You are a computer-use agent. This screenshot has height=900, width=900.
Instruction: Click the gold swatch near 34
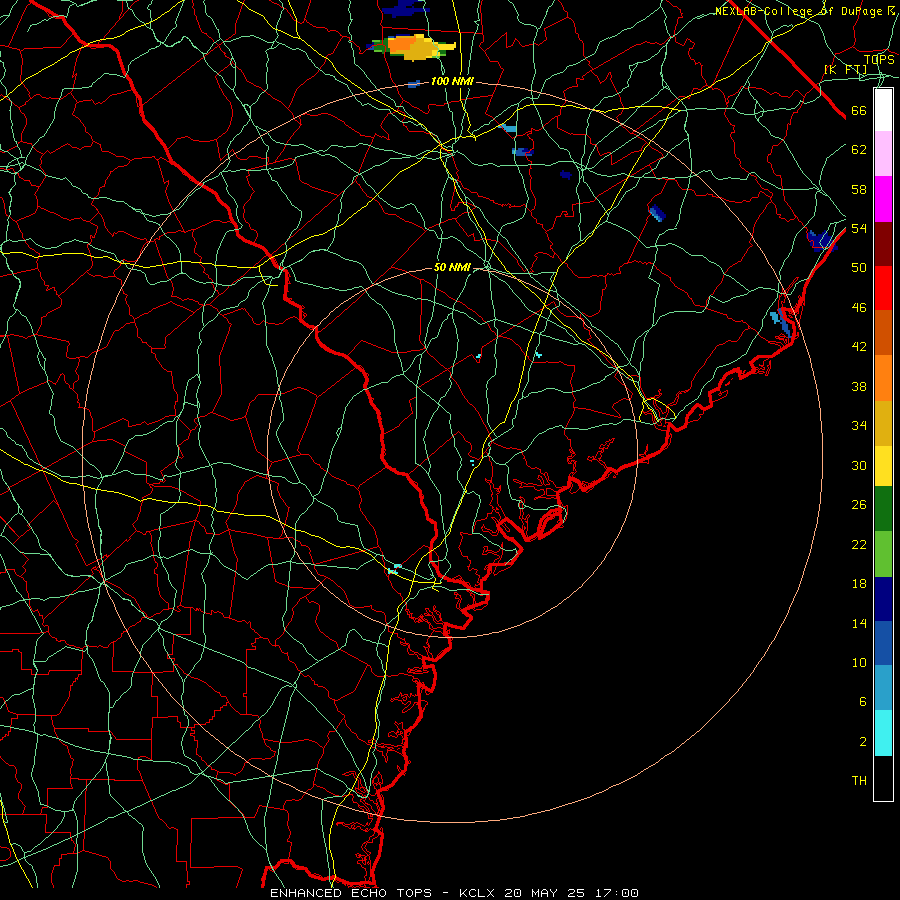(x=883, y=423)
